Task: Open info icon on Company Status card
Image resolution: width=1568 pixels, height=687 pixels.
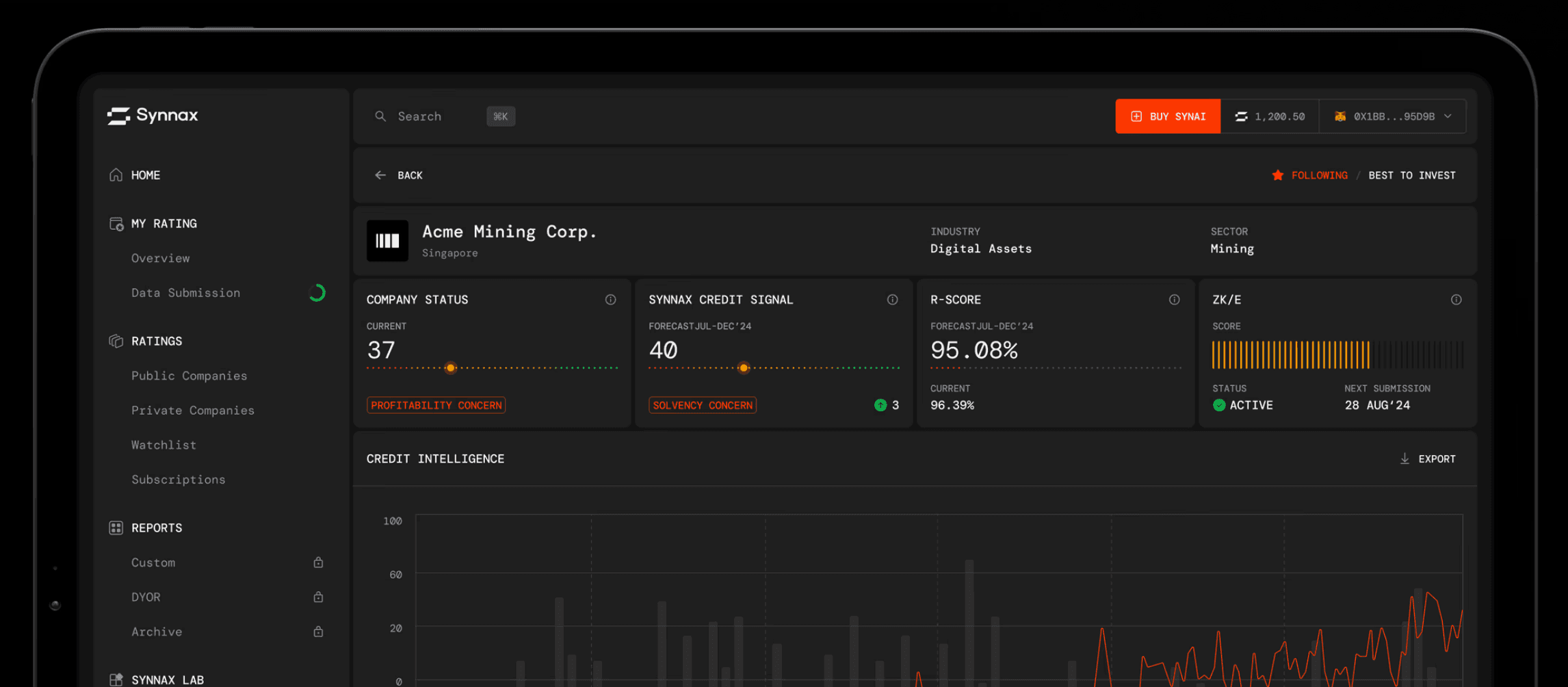Action: [610, 300]
